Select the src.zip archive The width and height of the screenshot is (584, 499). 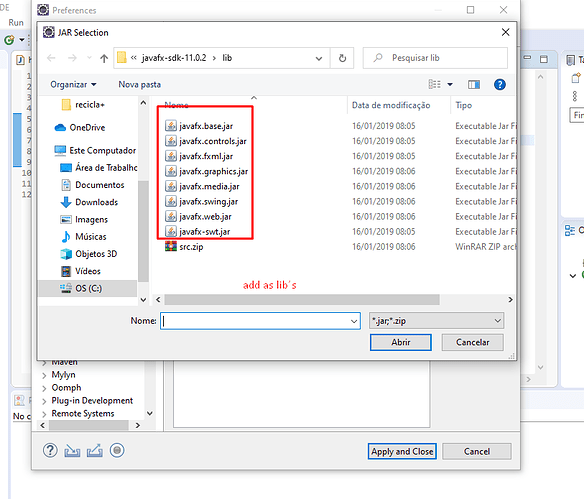click(x=184, y=247)
